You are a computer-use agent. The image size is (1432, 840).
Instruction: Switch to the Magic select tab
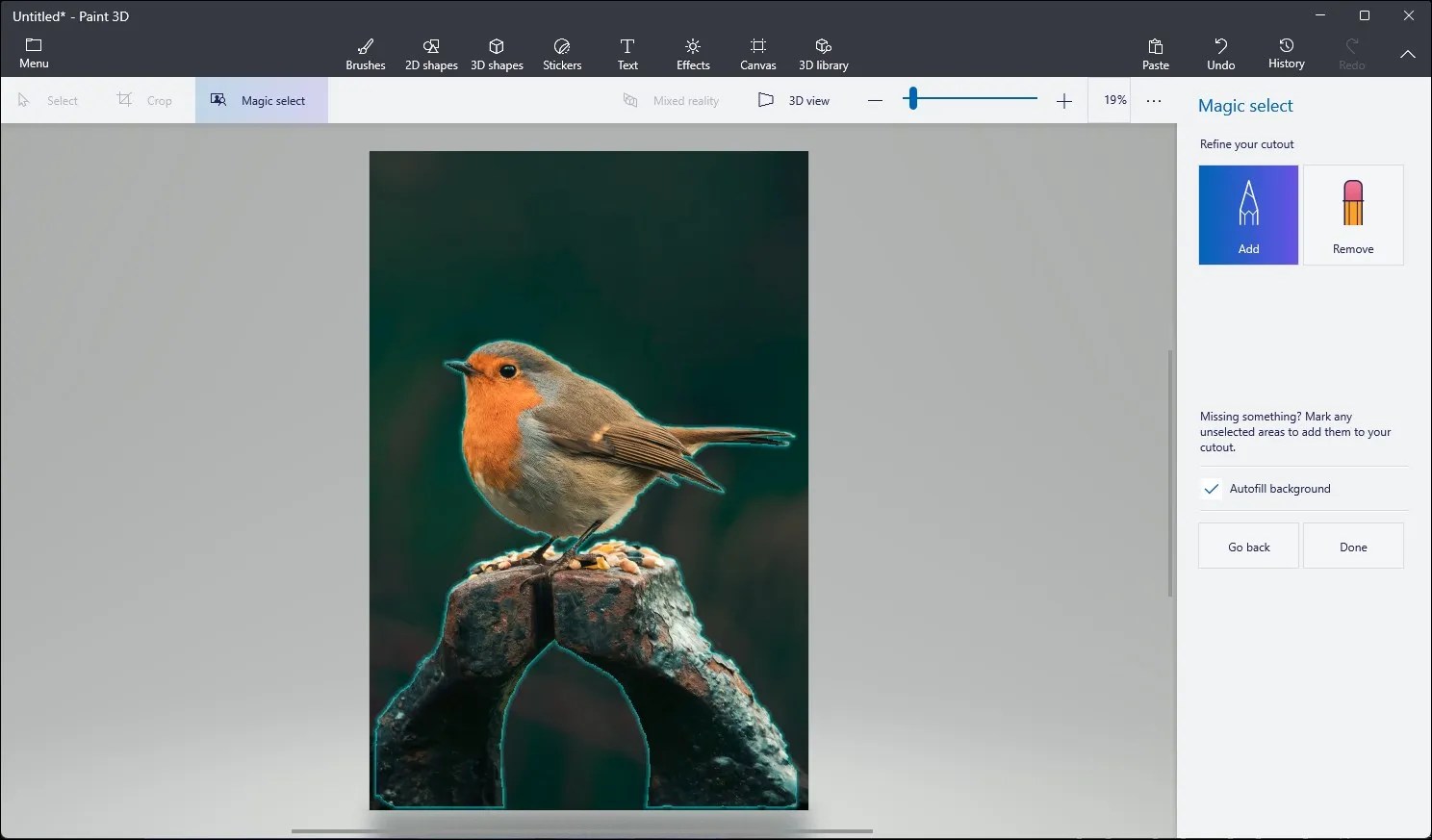(x=261, y=99)
